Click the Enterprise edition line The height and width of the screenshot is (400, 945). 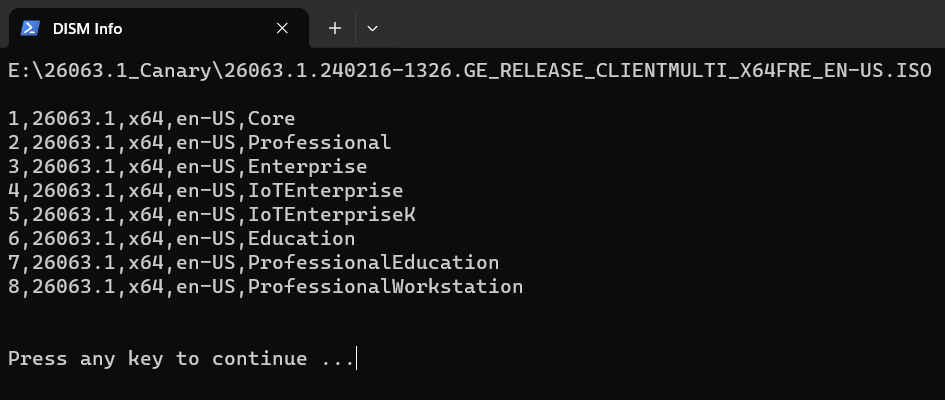(187, 167)
